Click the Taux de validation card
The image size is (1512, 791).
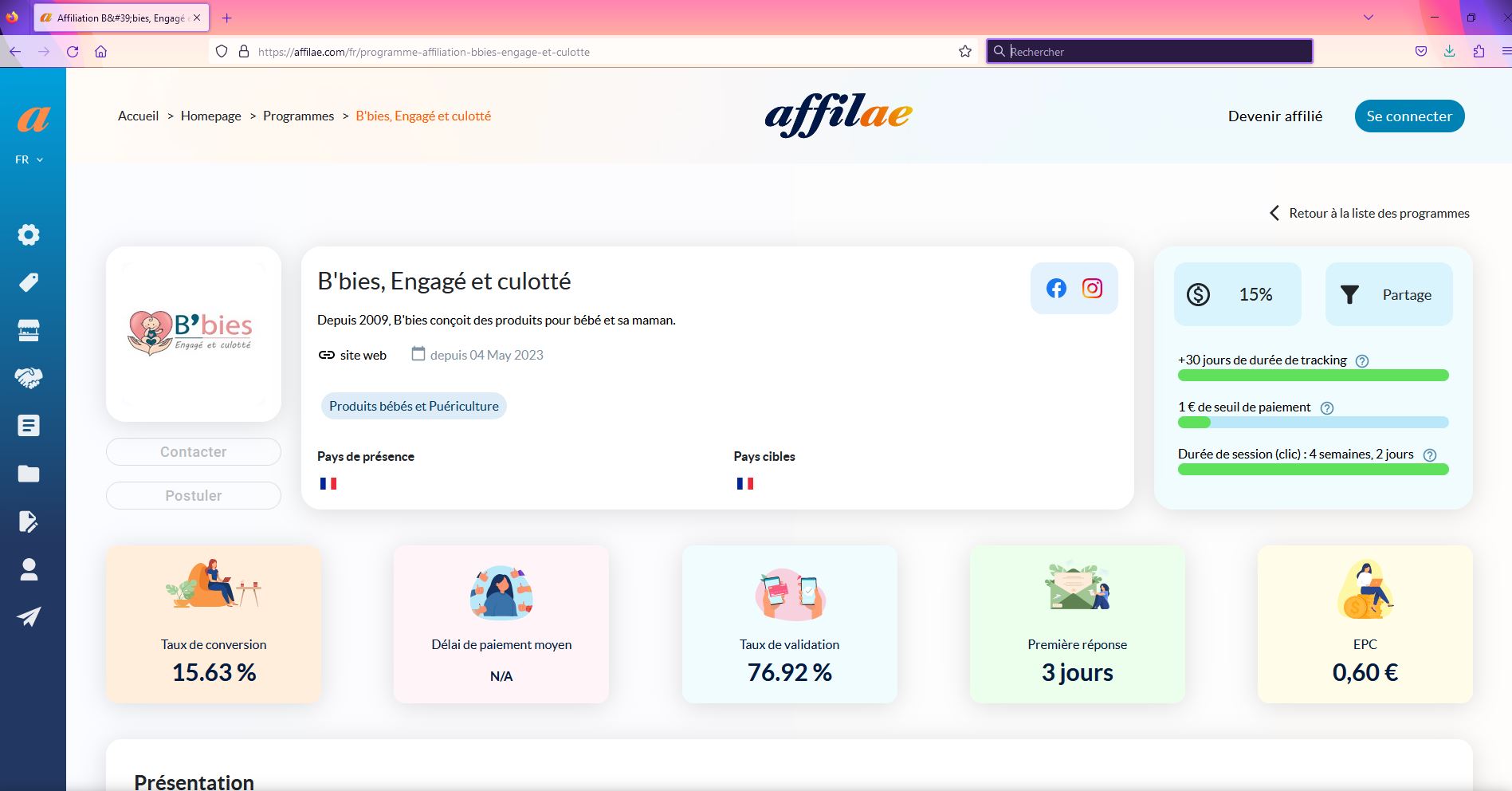pos(790,624)
